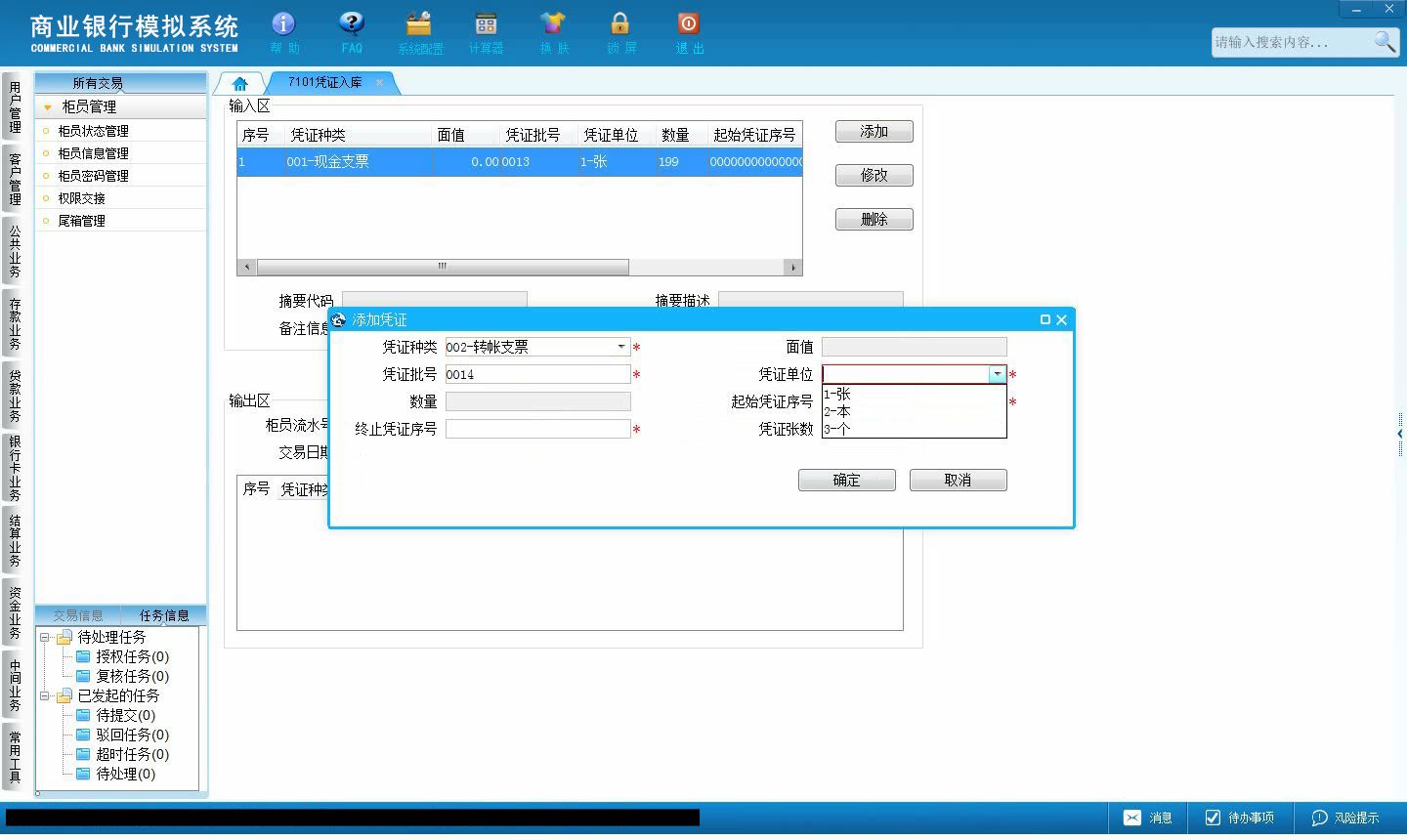Choose 1-张 from the unit list

tap(914, 394)
